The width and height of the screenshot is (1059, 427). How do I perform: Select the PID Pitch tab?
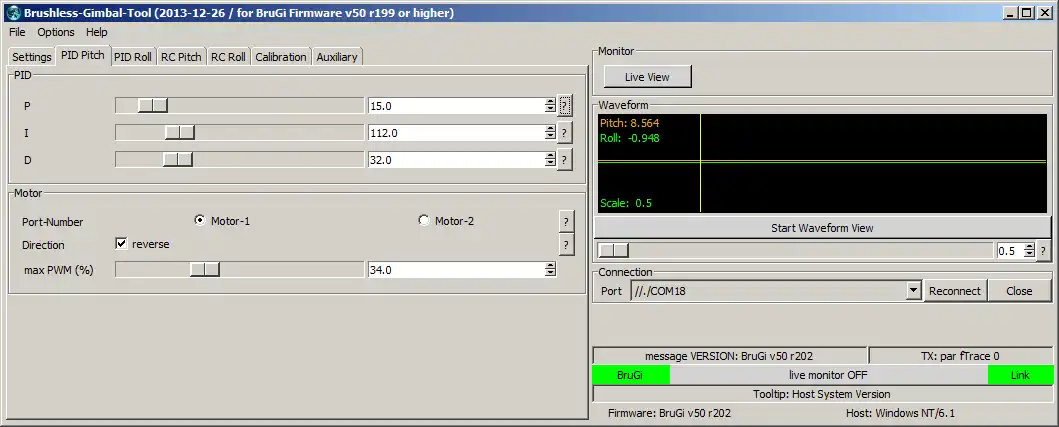coord(82,55)
